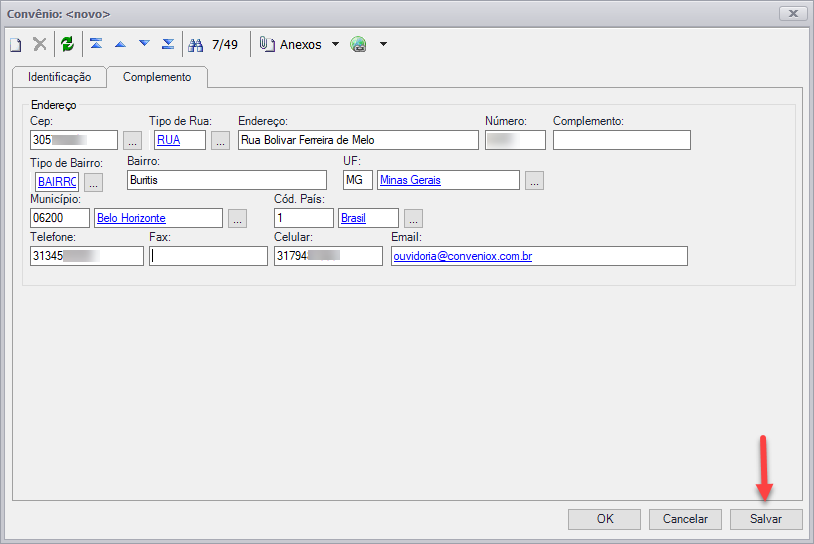Expand the globe icon dropdown arrow
Viewport: 814px width, 544px height.
[384, 44]
